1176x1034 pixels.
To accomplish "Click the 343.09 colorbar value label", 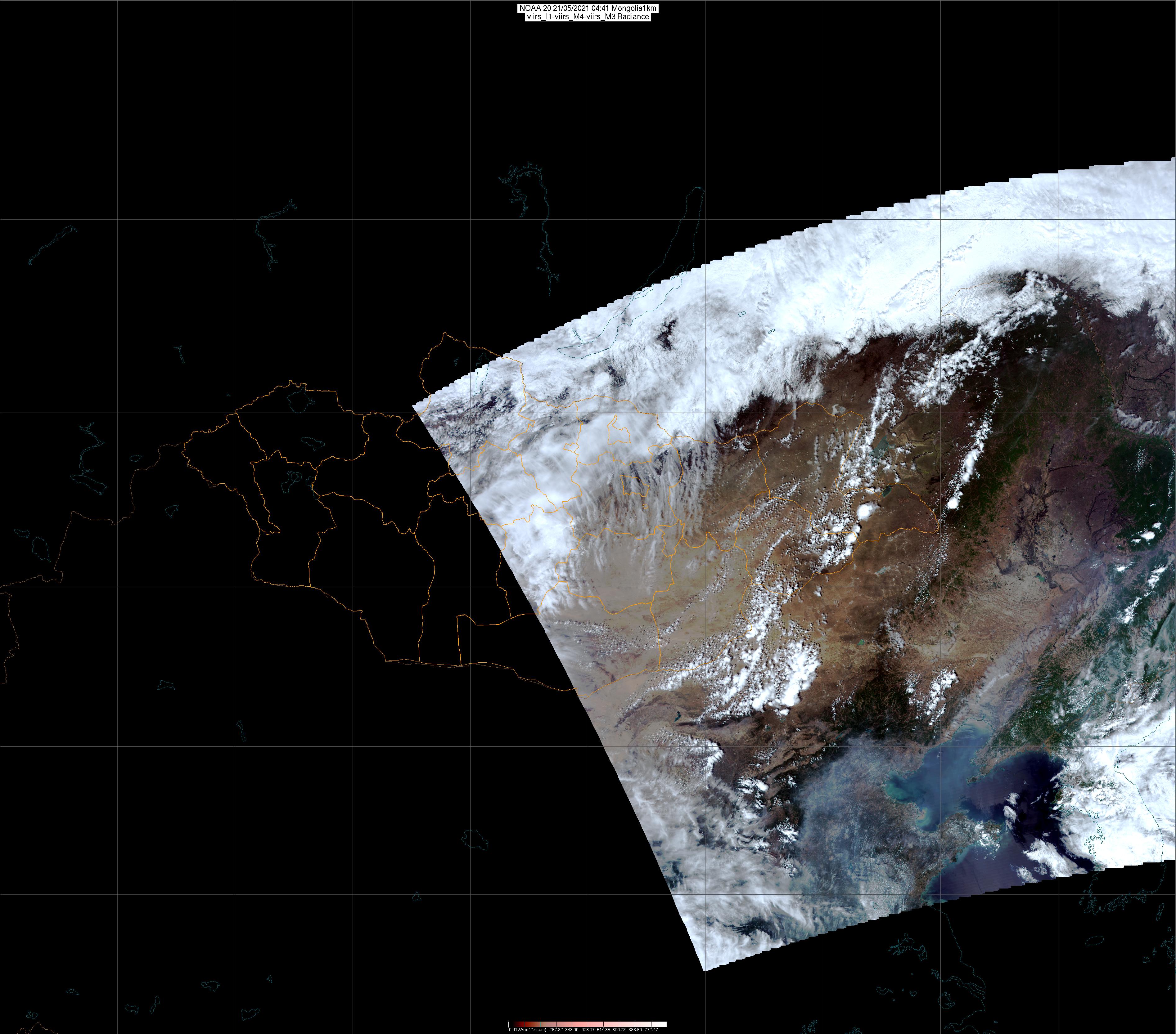I will tap(572, 1030).
